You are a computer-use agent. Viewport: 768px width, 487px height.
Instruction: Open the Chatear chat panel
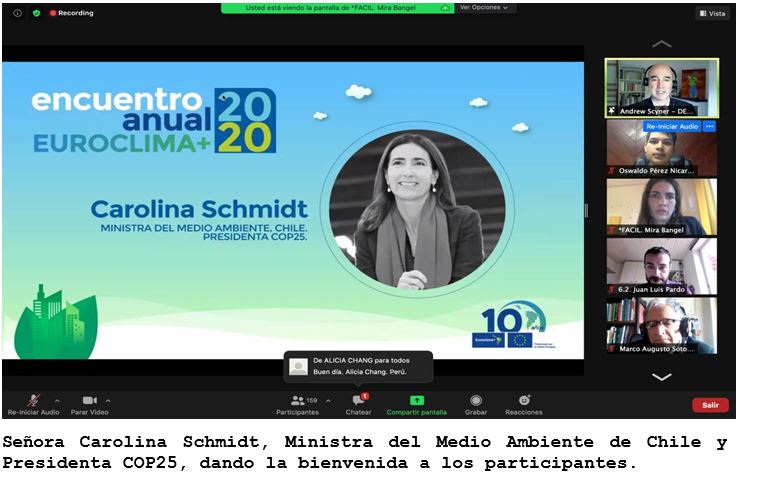click(x=359, y=405)
